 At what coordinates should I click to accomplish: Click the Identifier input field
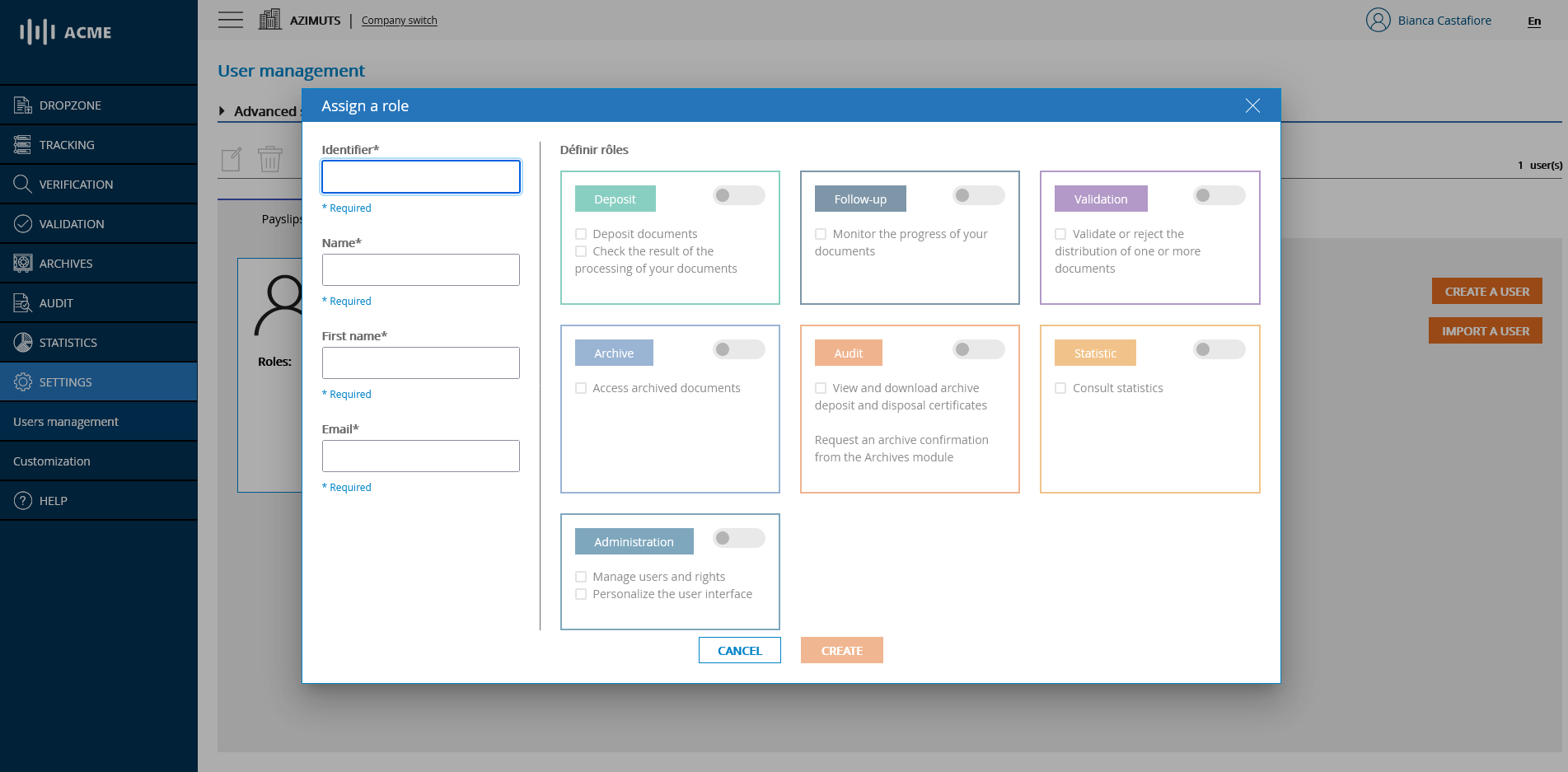click(x=420, y=176)
